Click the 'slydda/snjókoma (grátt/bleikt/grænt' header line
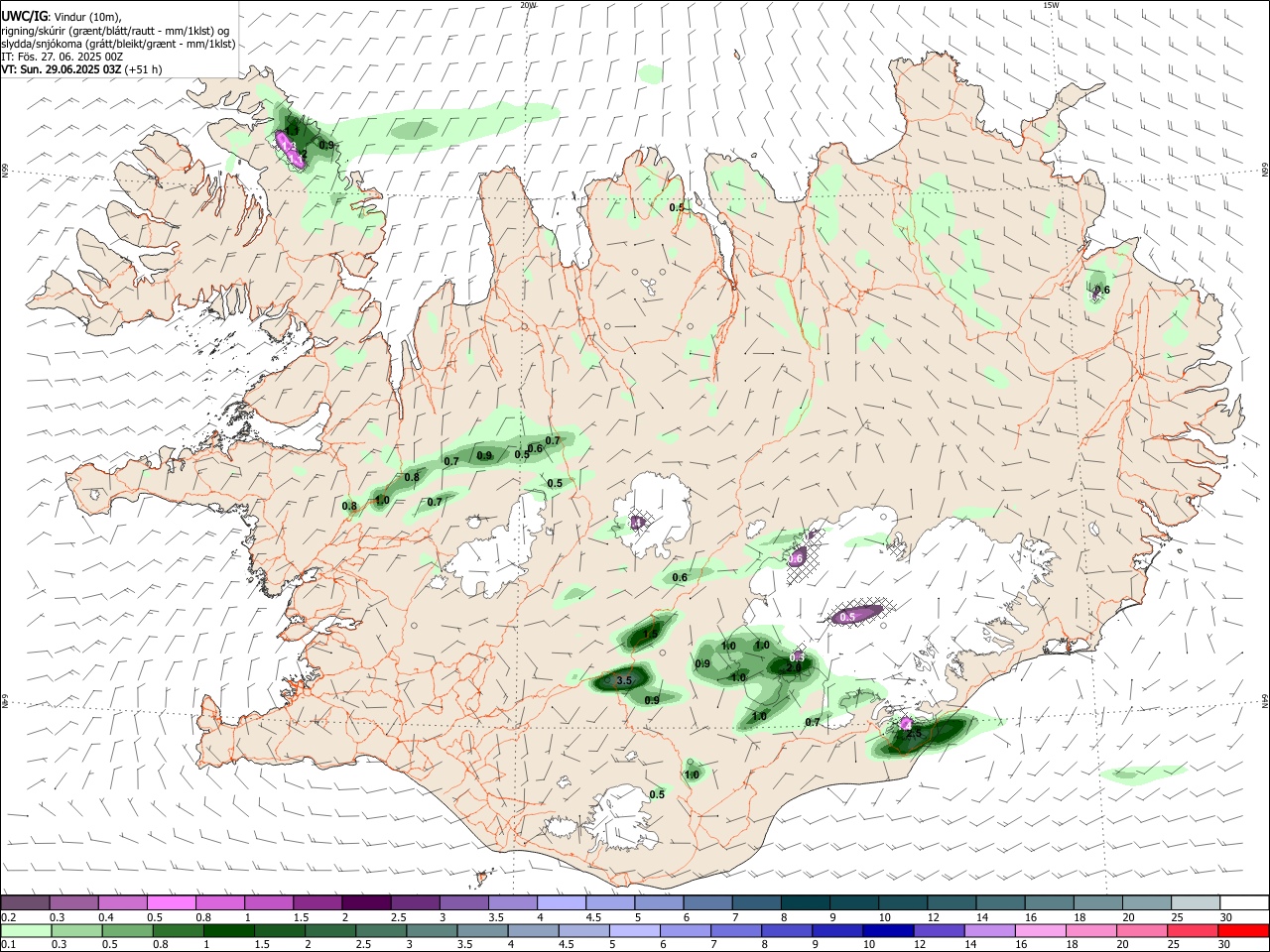The width and height of the screenshot is (1270, 952). (118, 44)
